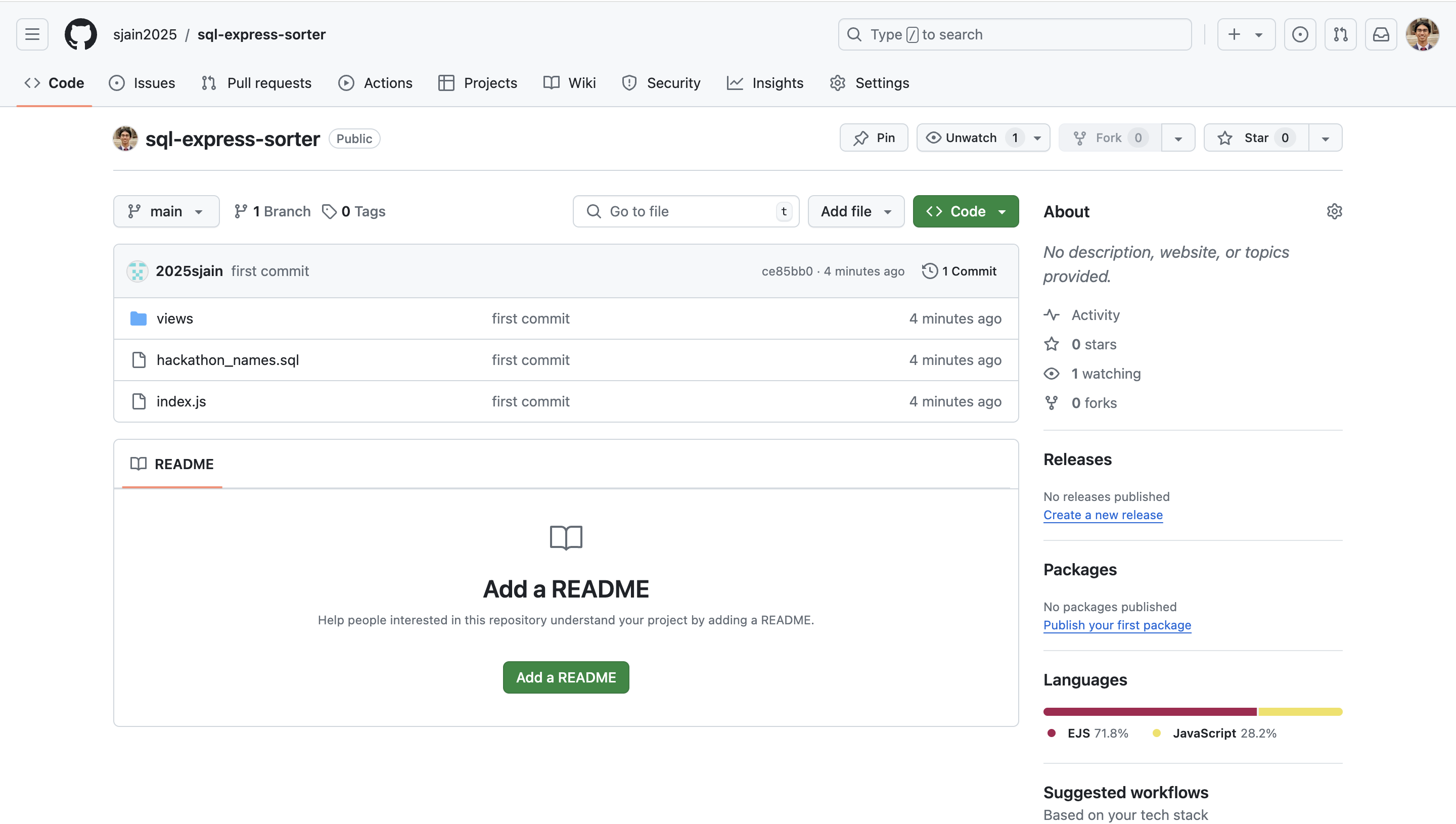Image resolution: width=1456 pixels, height=824 pixels.
Task: Expand the green Code dropdown
Action: tap(966, 211)
